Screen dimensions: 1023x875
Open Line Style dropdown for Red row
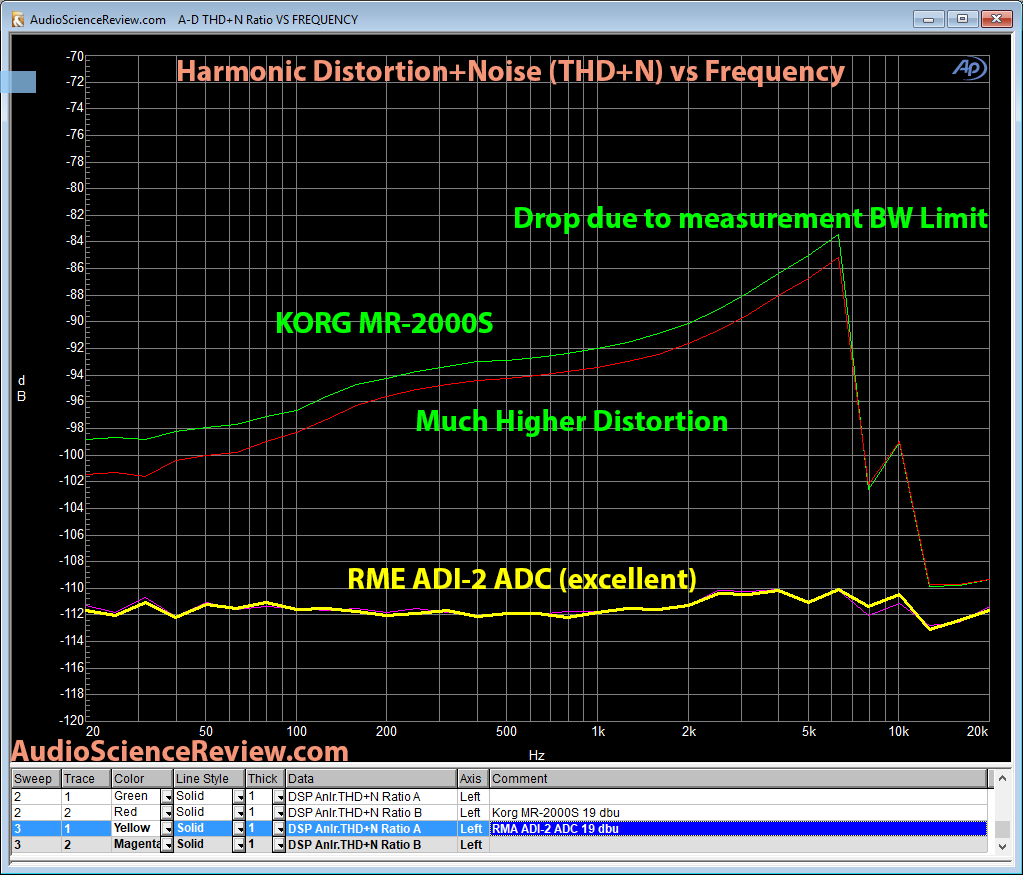(x=239, y=812)
